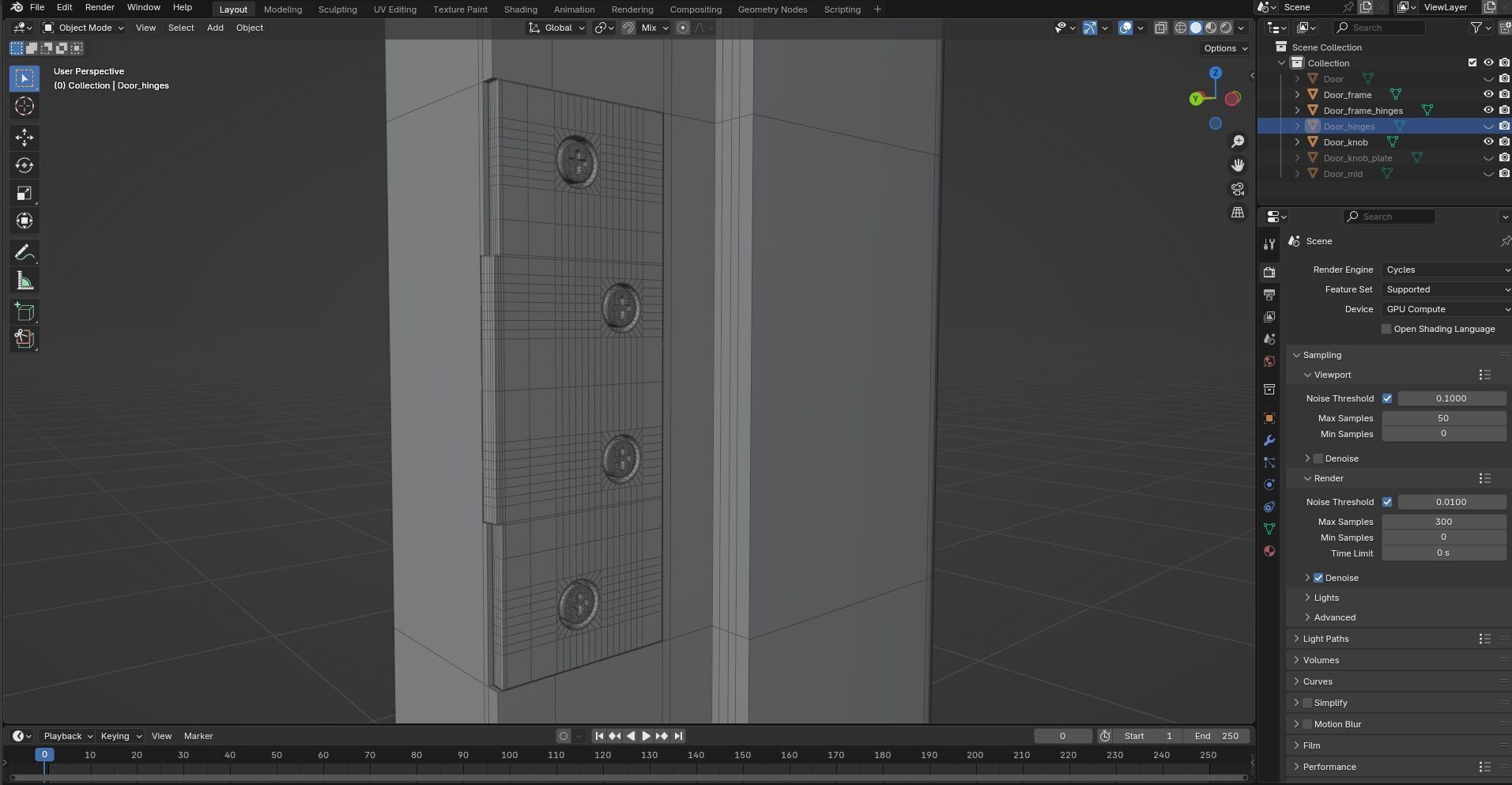Image resolution: width=1512 pixels, height=785 pixels.
Task: Open the Global transform orientation dropdown
Action: click(x=556, y=28)
